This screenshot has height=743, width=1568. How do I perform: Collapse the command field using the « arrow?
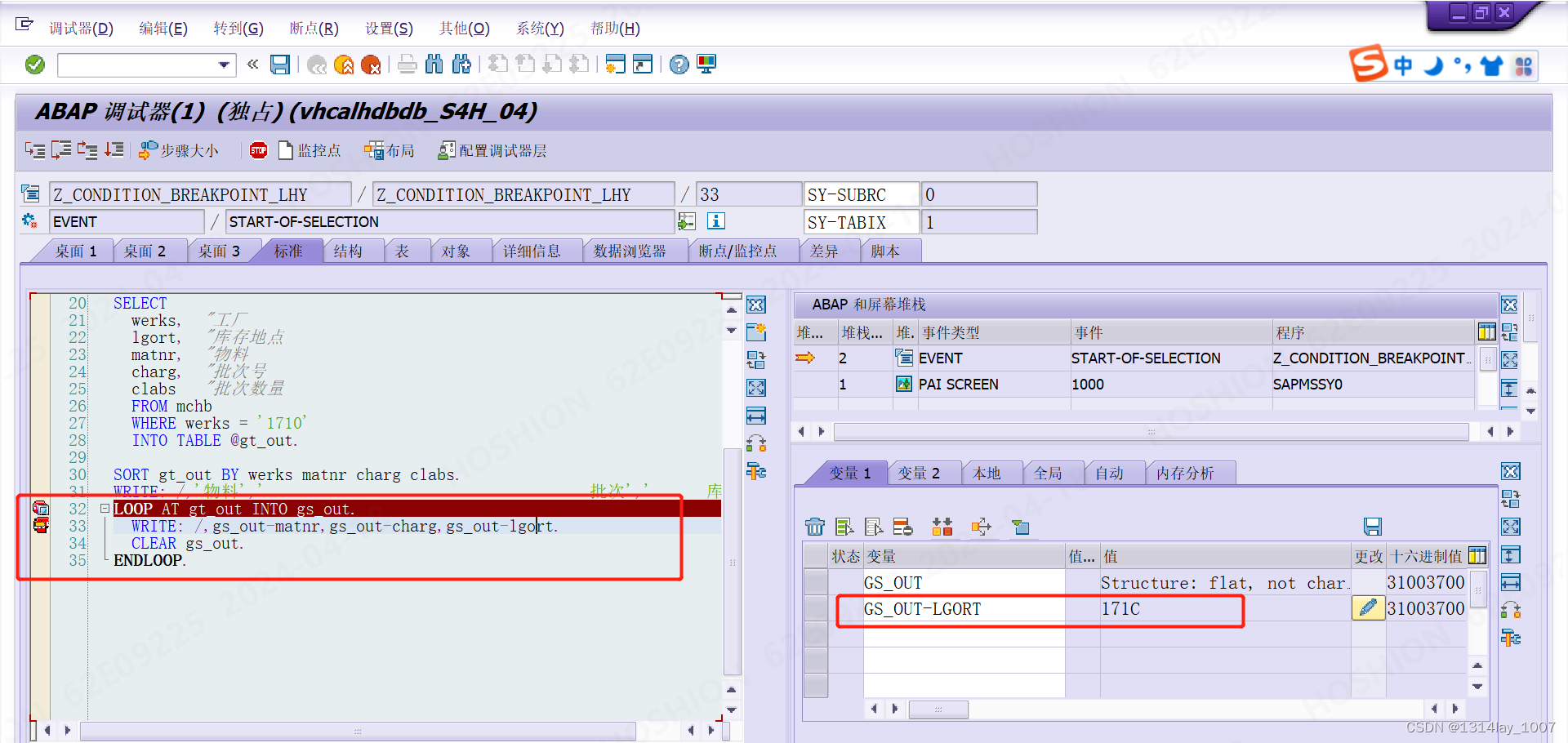click(x=253, y=65)
